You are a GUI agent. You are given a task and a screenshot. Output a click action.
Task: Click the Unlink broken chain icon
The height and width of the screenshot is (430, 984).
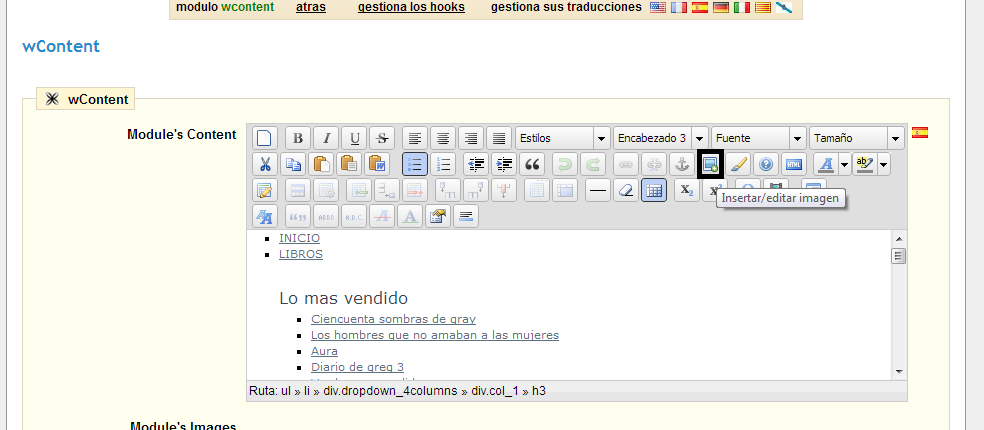(654, 164)
